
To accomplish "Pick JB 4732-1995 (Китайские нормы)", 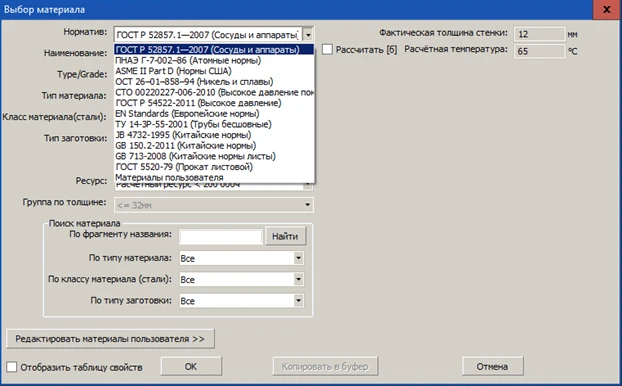I will pyautogui.click(x=214, y=135).
